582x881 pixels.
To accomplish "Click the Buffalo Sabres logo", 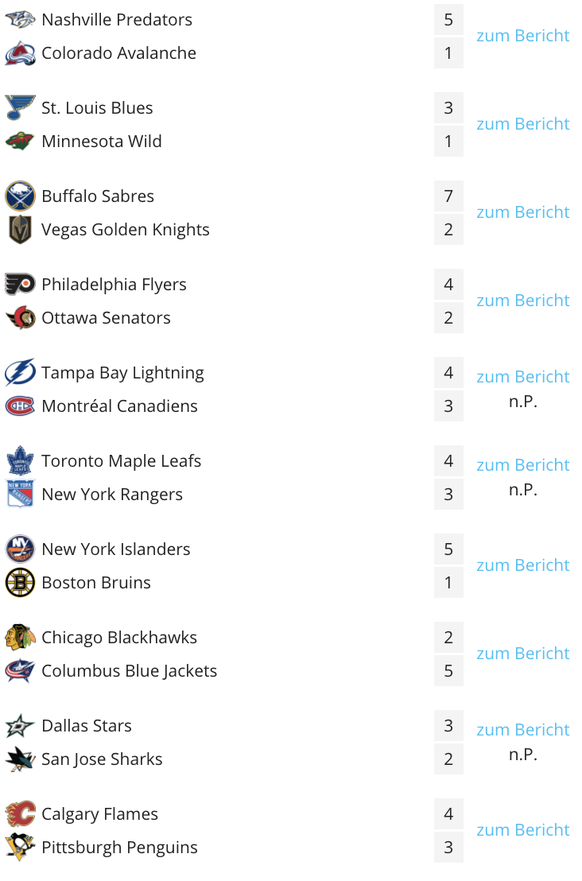I will coord(20,196).
